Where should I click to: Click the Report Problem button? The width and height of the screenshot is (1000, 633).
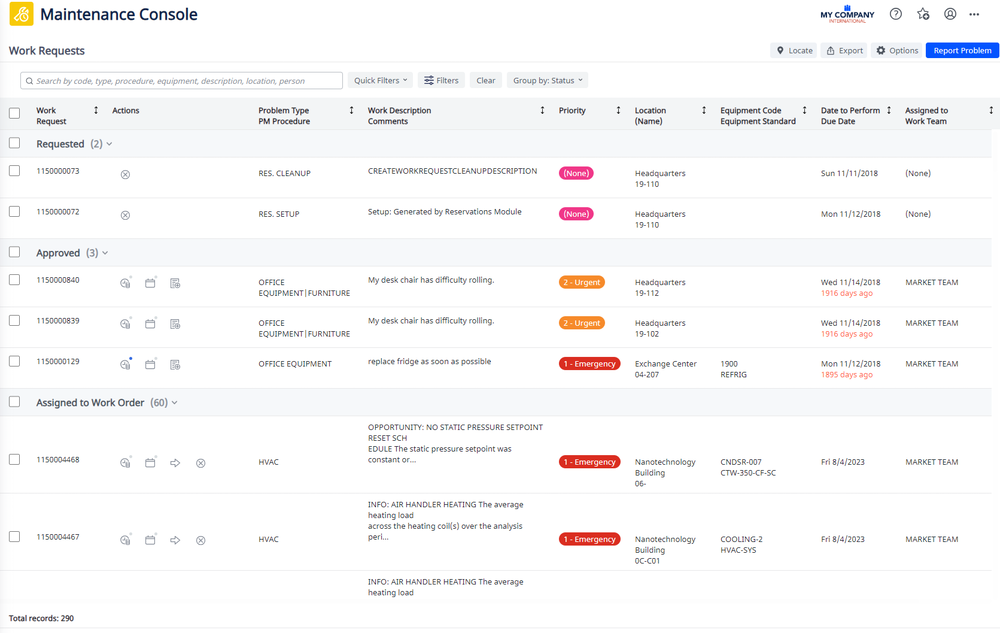coord(961,50)
